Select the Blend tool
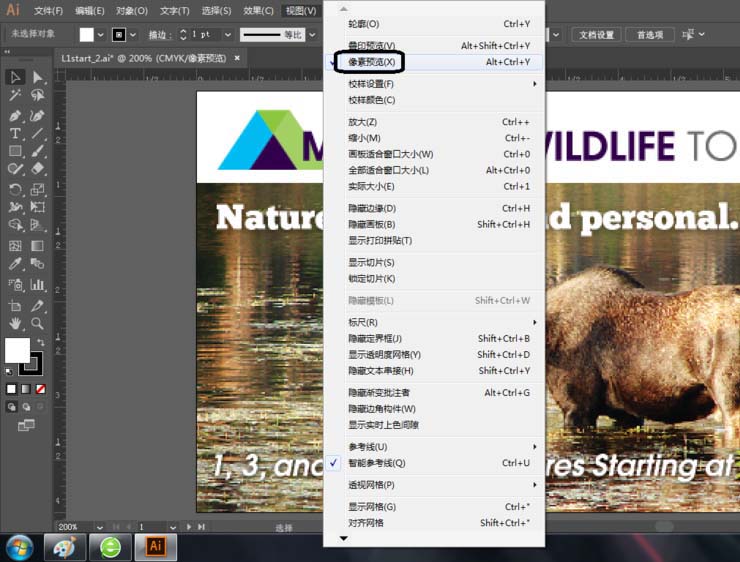The height and width of the screenshot is (562, 740). (x=37, y=263)
